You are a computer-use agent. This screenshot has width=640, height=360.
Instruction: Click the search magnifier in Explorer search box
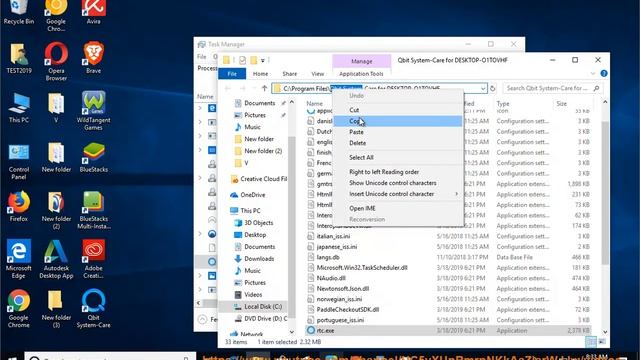coord(596,88)
